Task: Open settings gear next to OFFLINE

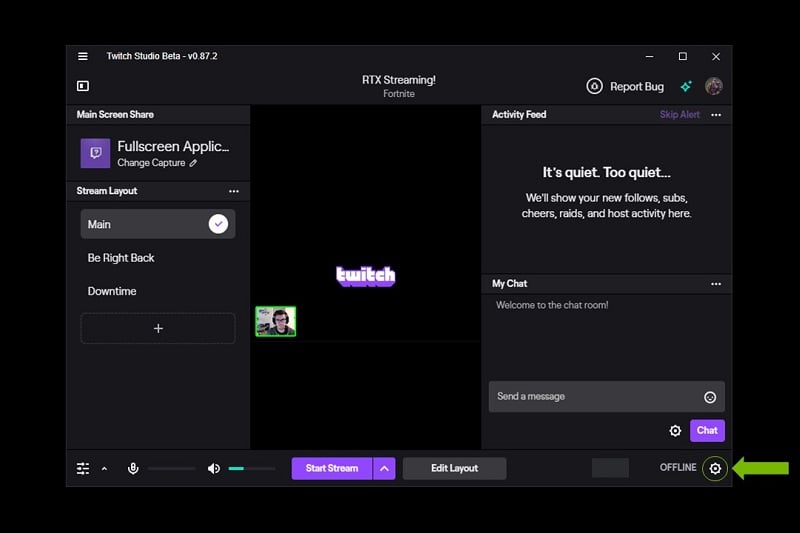Action: click(715, 468)
